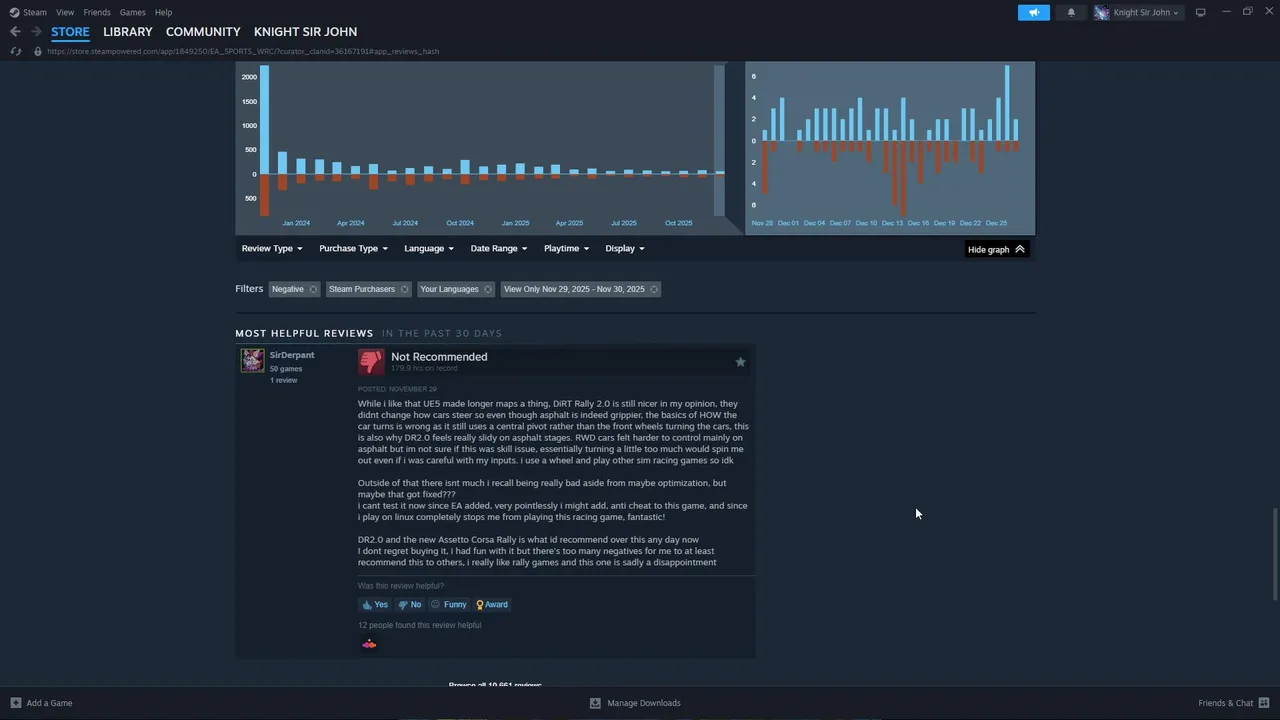The image size is (1280, 720).
Task: Collapse the review chart with Hide graph
Action: point(996,249)
